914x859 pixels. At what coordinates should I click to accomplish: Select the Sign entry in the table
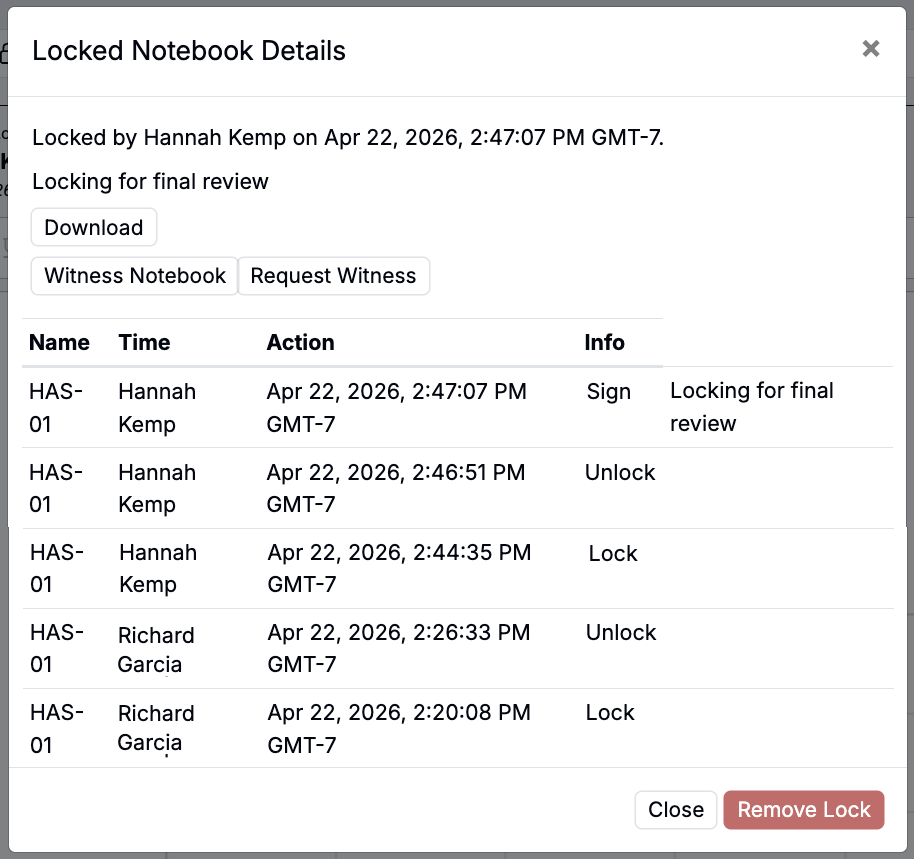click(x=608, y=392)
